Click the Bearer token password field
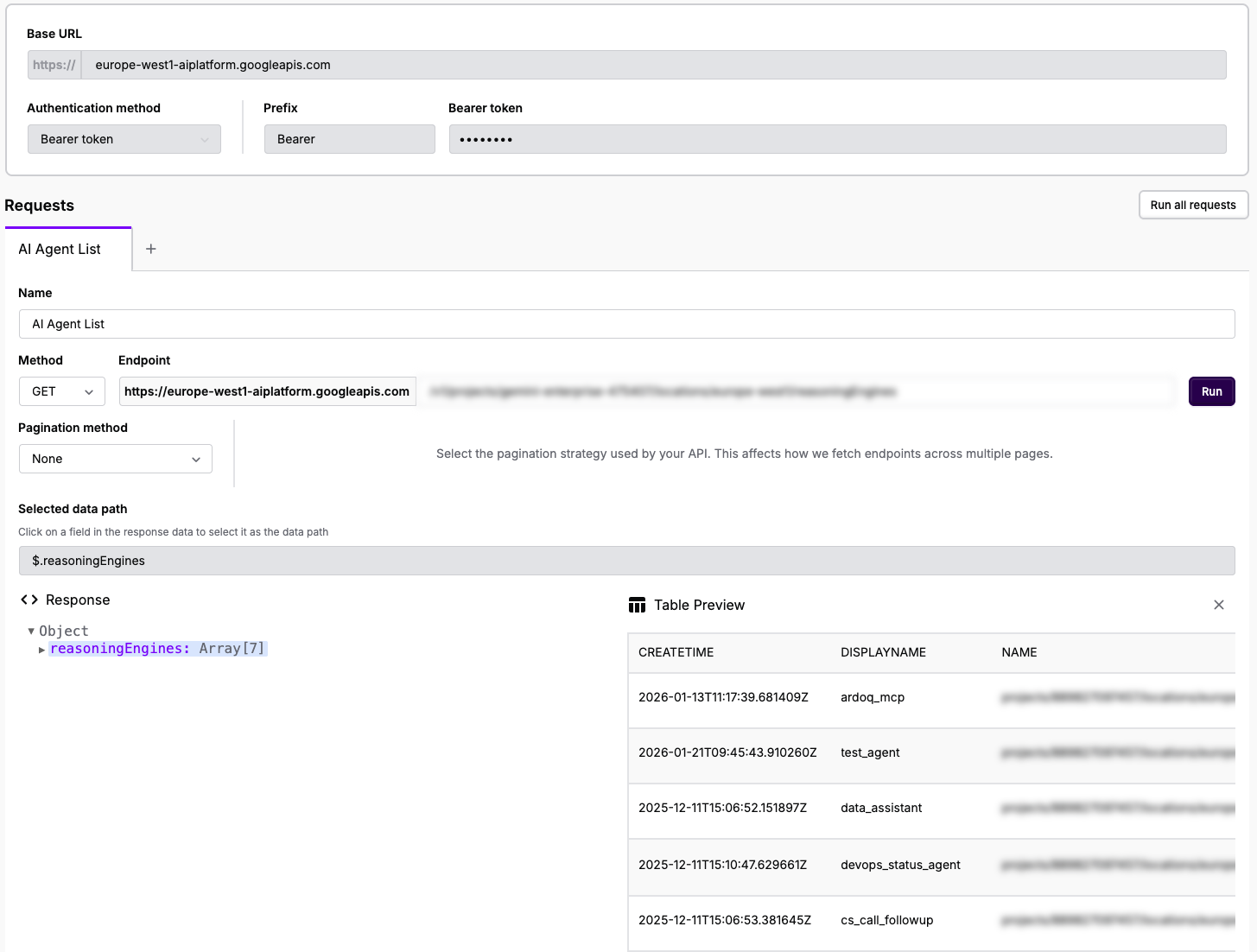Image resolution: width=1257 pixels, height=952 pixels. 837,139
